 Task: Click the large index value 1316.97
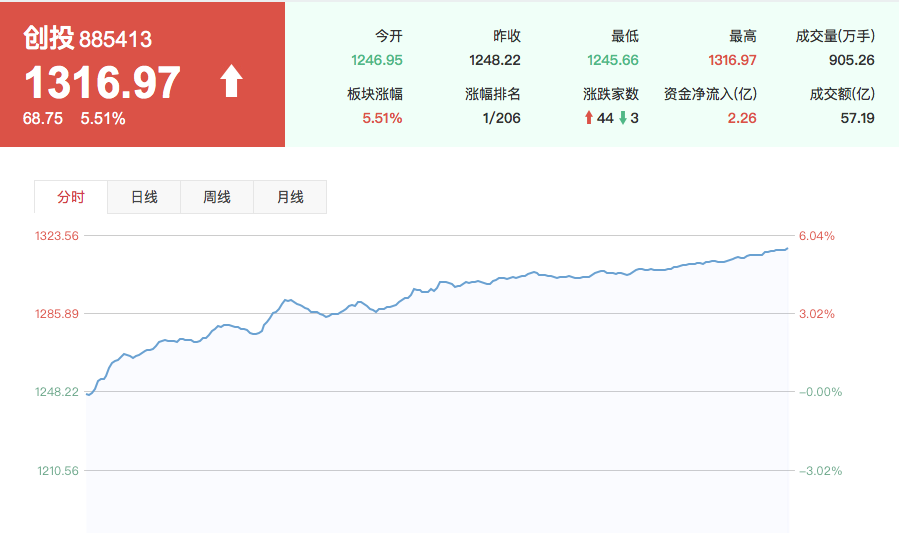pos(103,83)
